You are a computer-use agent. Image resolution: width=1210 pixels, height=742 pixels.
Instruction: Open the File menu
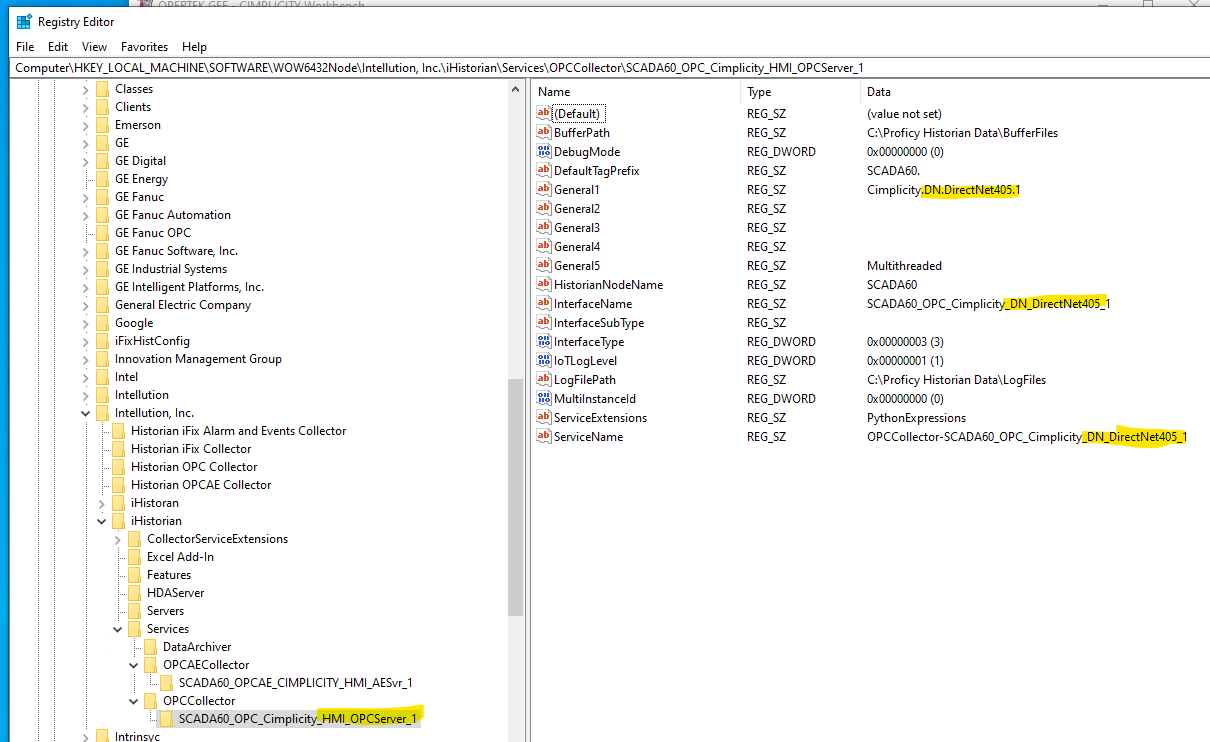pos(25,47)
